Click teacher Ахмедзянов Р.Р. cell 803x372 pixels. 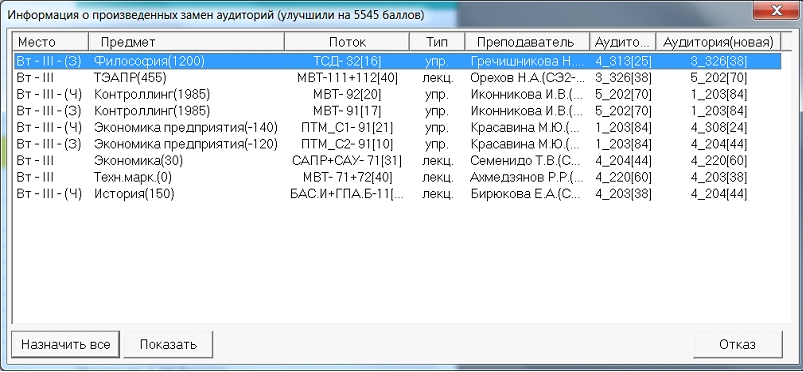pyautogui.click(x=527, y=177)
